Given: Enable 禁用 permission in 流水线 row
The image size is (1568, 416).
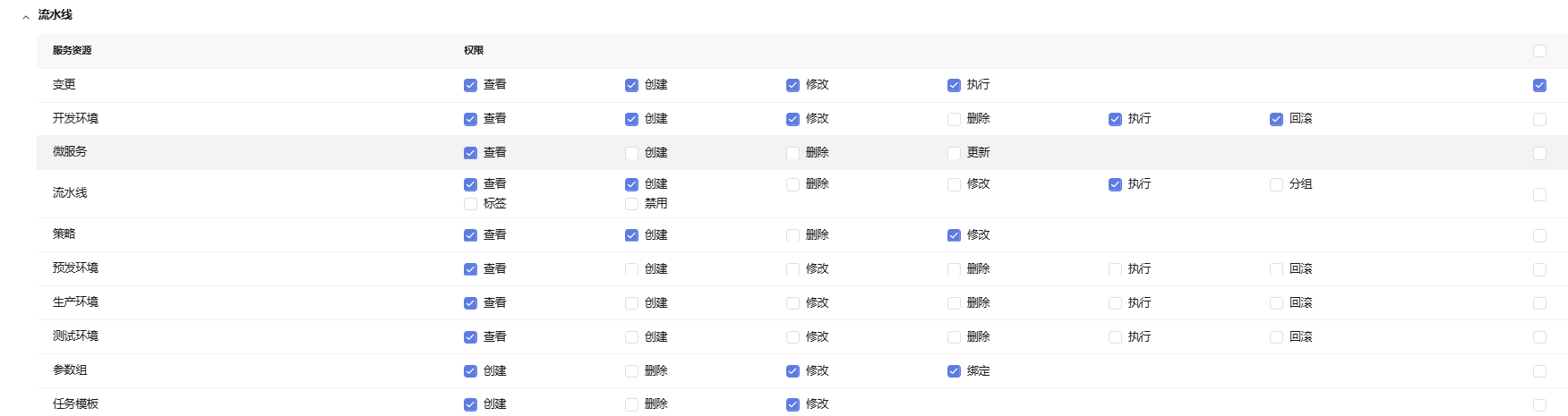Looking at the screenshot, I should [x=631, y=204].
